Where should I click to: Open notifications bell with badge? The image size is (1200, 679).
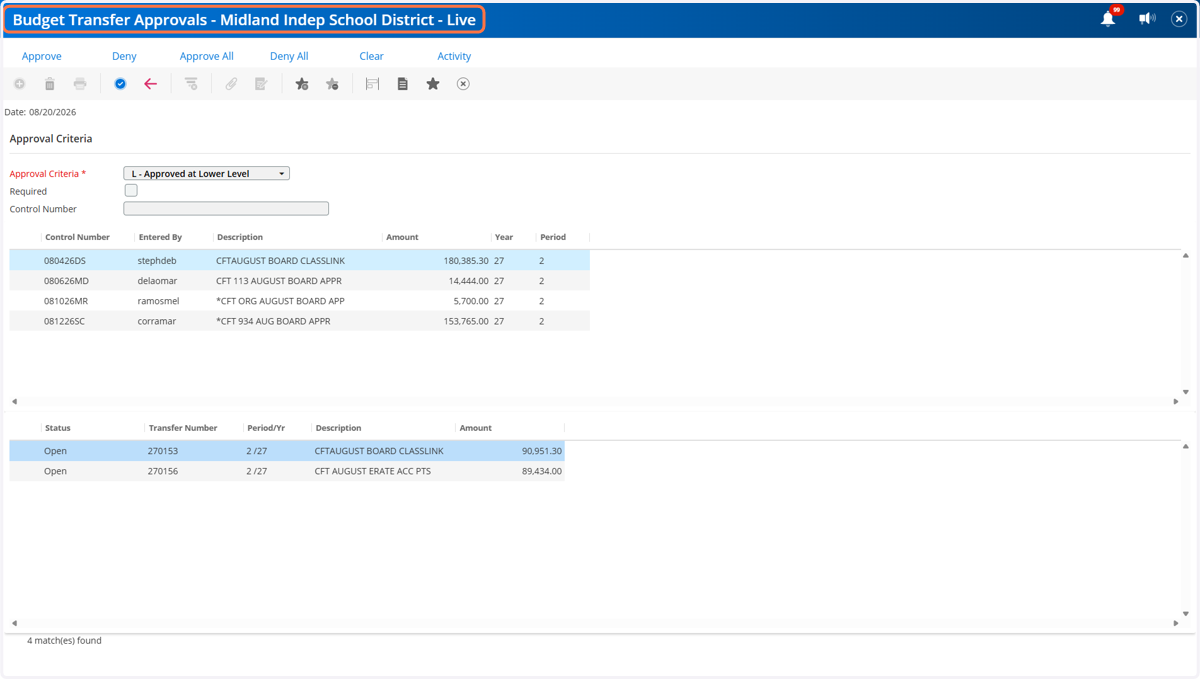pos(1109,18)
